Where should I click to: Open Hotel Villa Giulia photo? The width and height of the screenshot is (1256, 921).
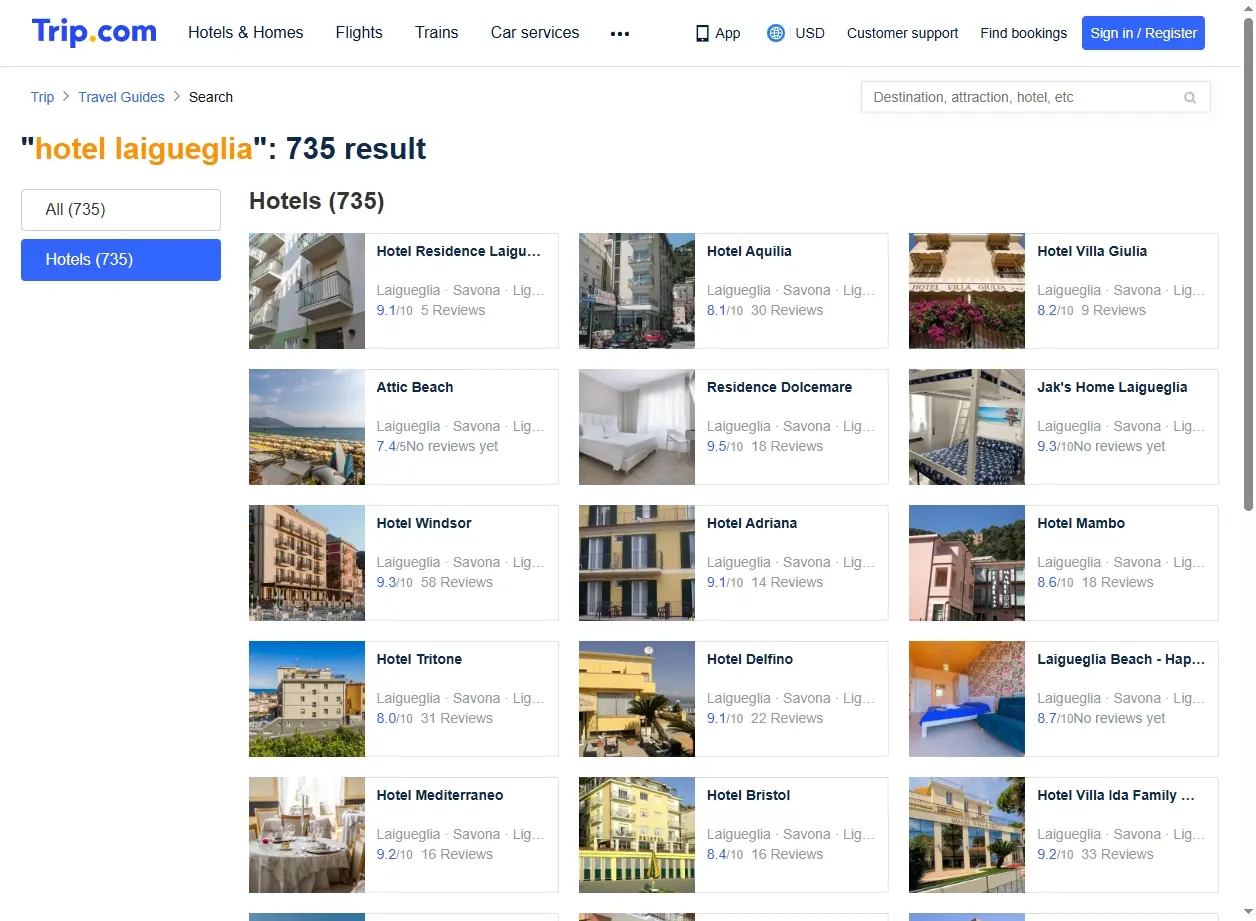[x=967, y=291]
